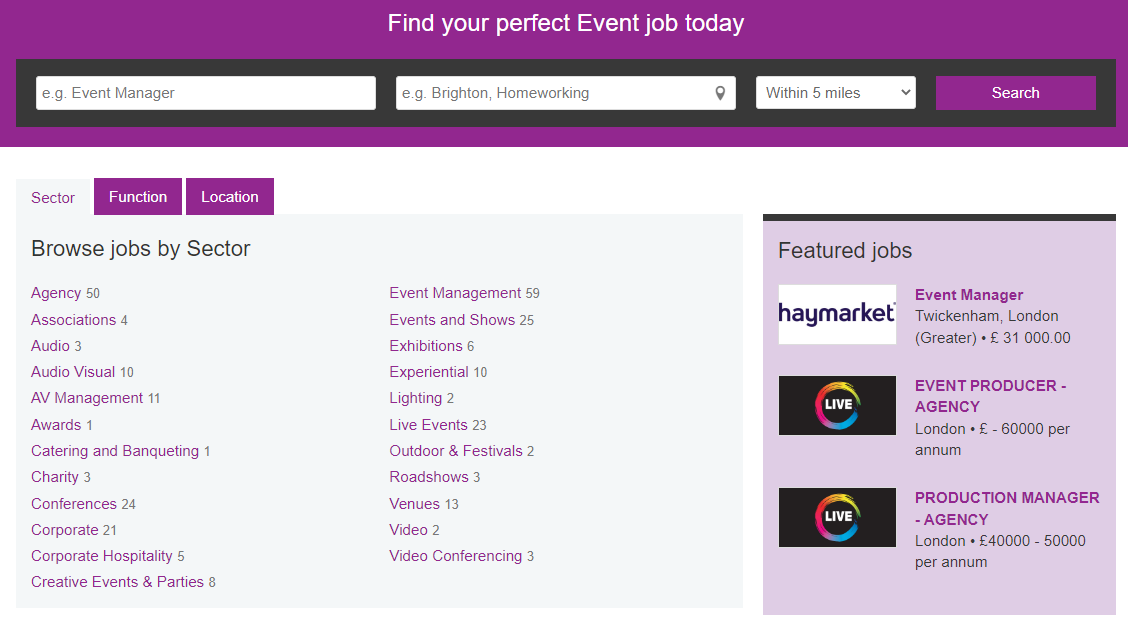Open Creative Events & Parties jobs
Screen dimensions: 1128x623
(113, 581)
